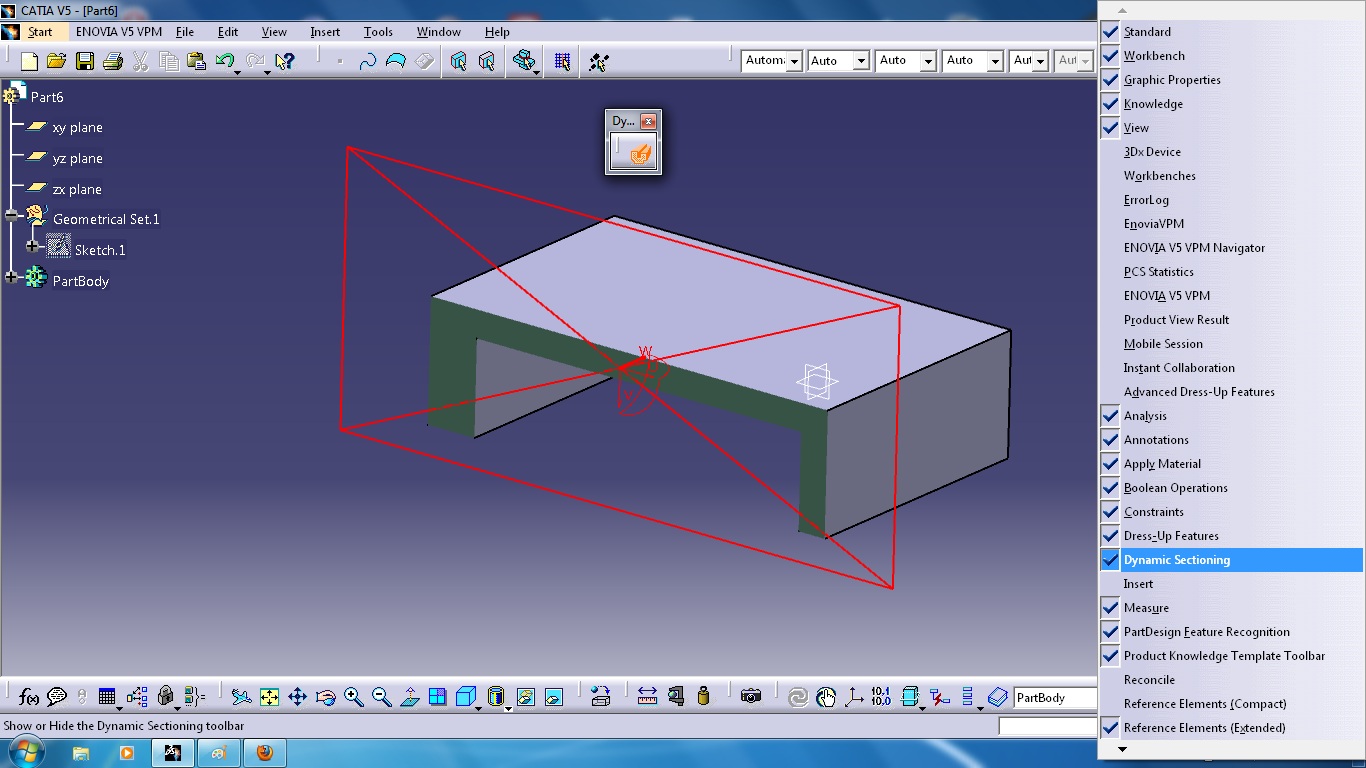Click the Axis System icon
Screen dimensions: 1366x768
(x=854, y=697)
